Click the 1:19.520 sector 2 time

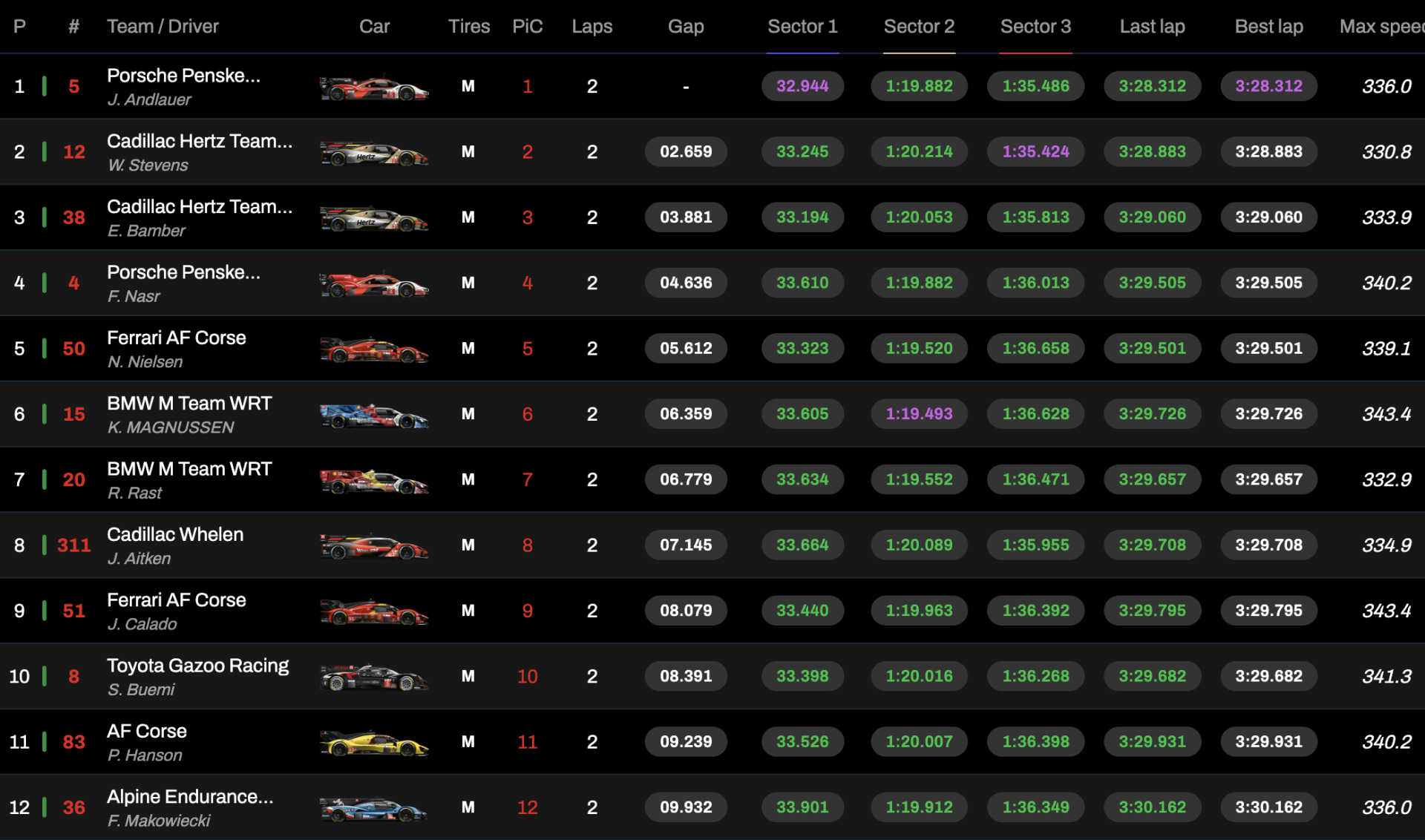(x=919, y=348)
